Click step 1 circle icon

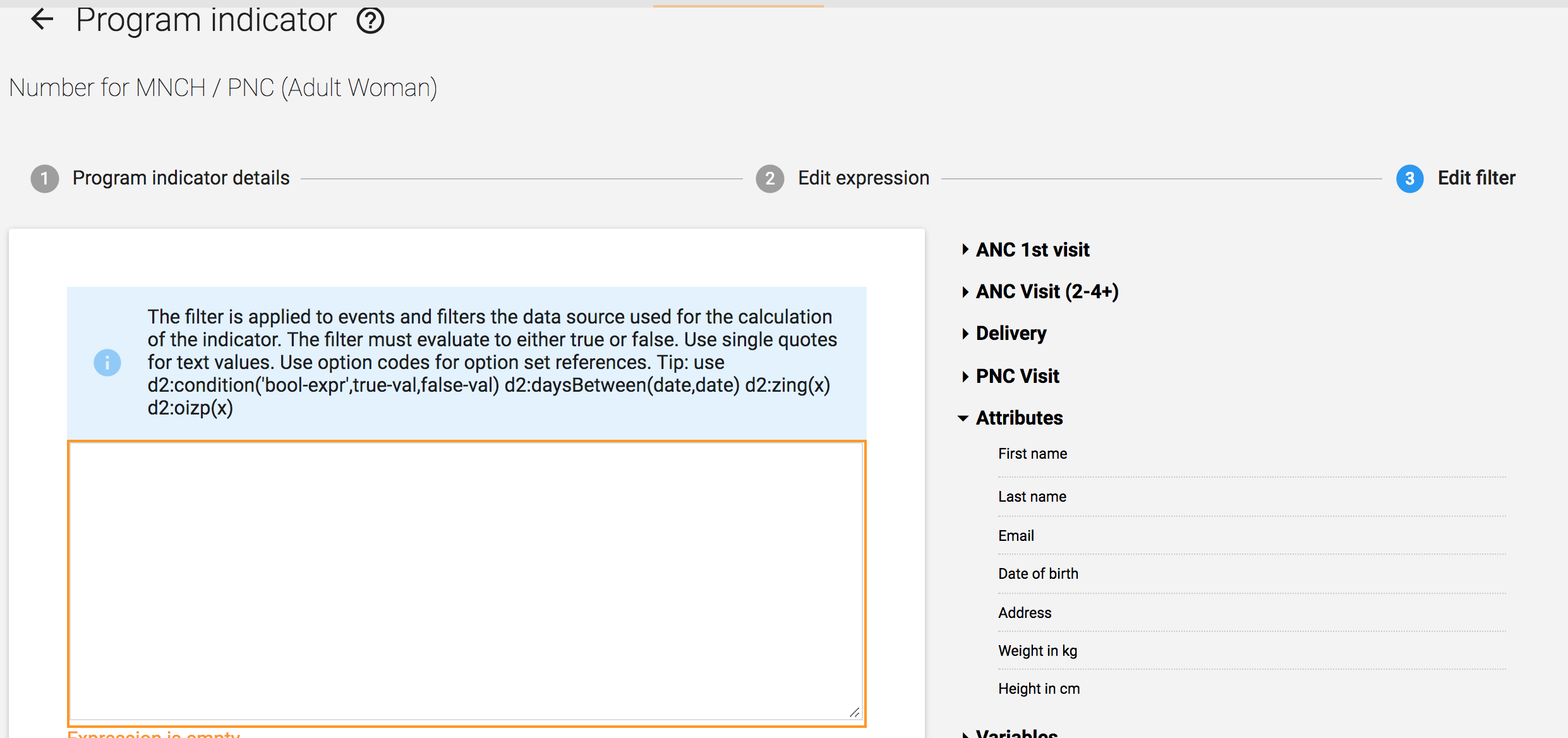(45, 179)
